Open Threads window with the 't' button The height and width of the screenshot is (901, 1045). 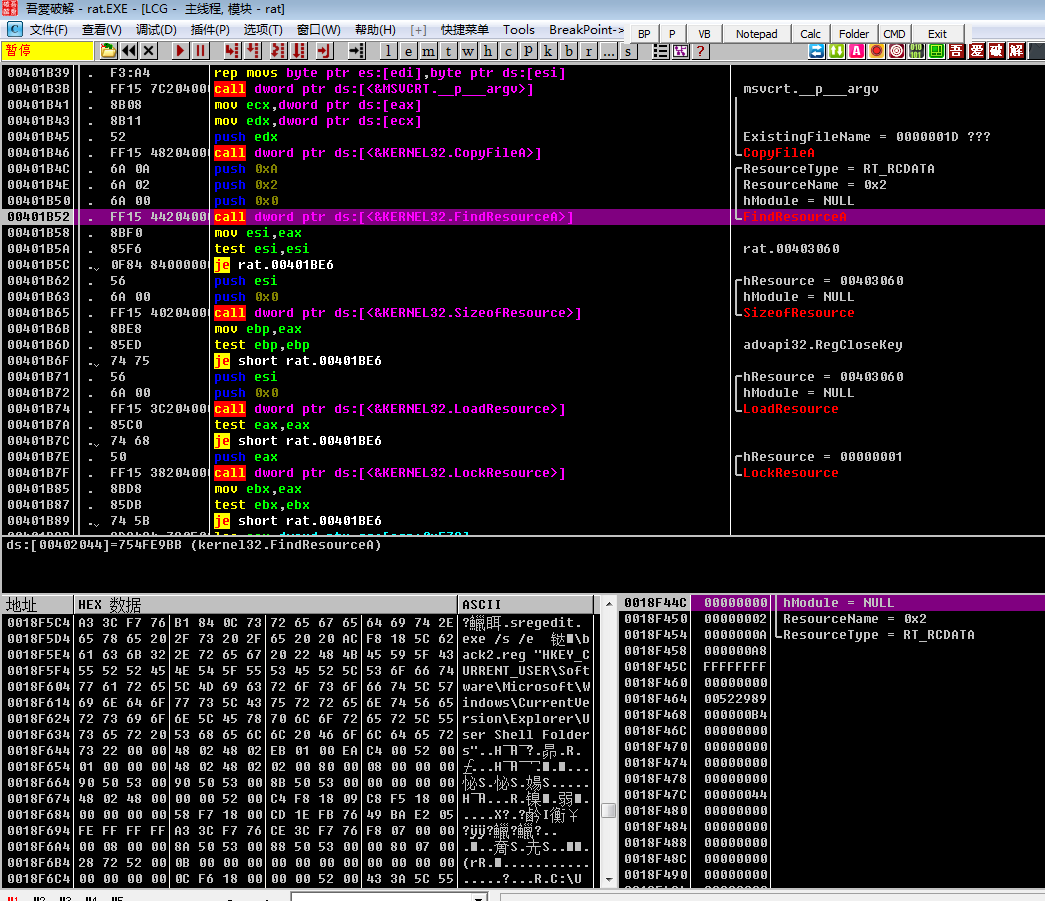click(448, 51)
